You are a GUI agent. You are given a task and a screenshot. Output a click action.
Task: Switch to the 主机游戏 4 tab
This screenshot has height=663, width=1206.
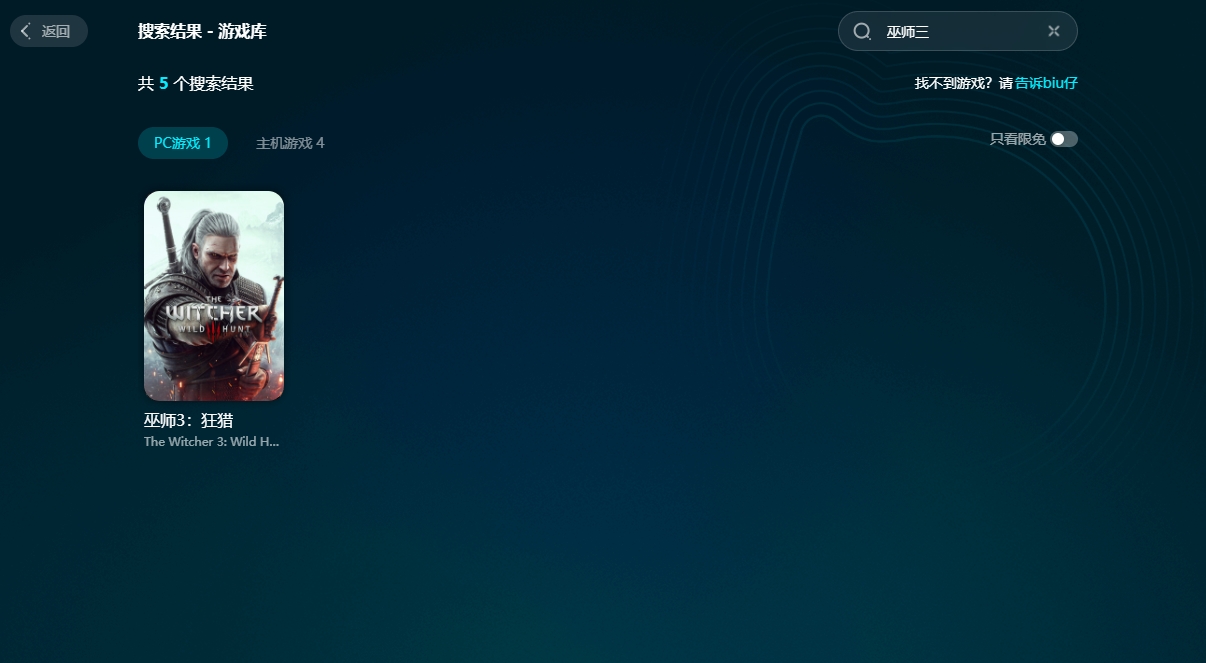tap(290, 143)
